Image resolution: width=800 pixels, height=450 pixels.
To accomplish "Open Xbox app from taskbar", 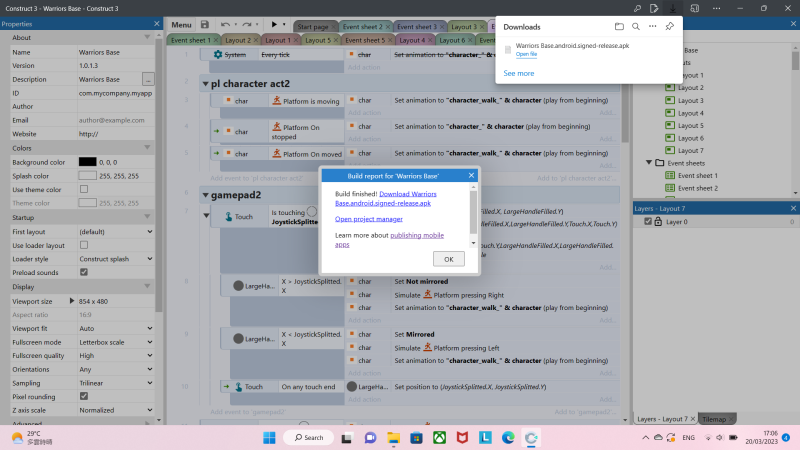I will (439, 438).
